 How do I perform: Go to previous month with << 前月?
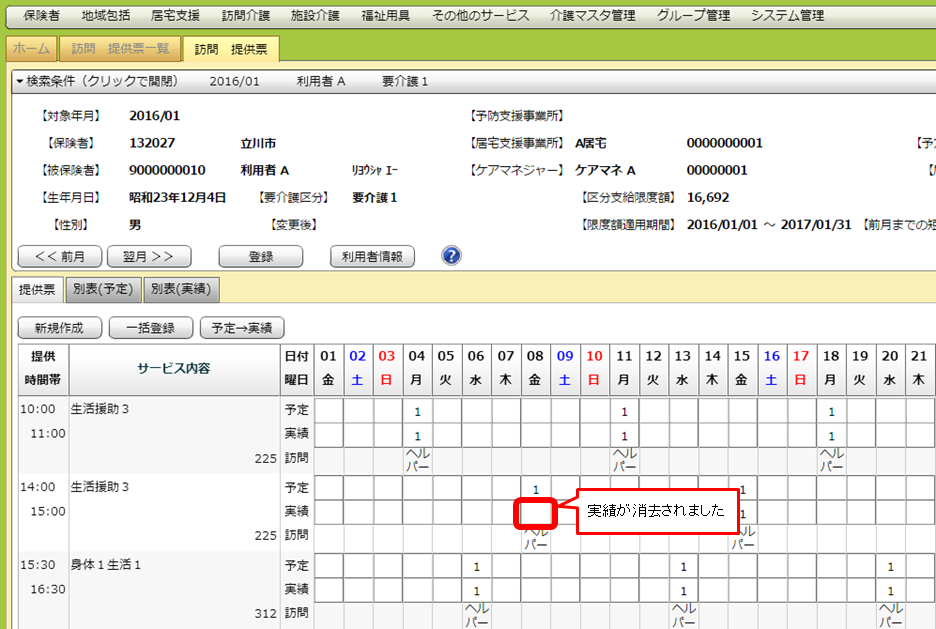59,257
